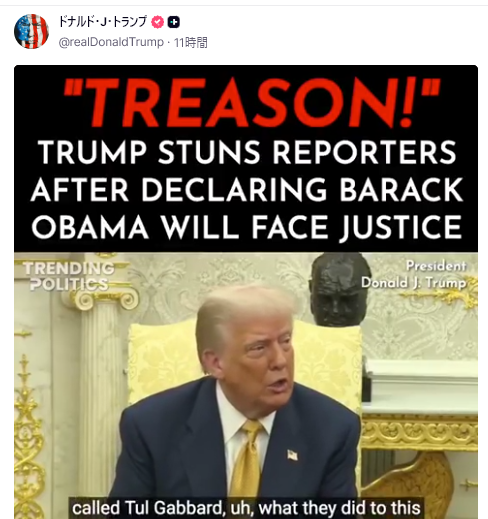Click the red "TREASON!" headline text
The height and width of the screenshot is (519, 488).
pyautogui.click(x=252, y=102)
